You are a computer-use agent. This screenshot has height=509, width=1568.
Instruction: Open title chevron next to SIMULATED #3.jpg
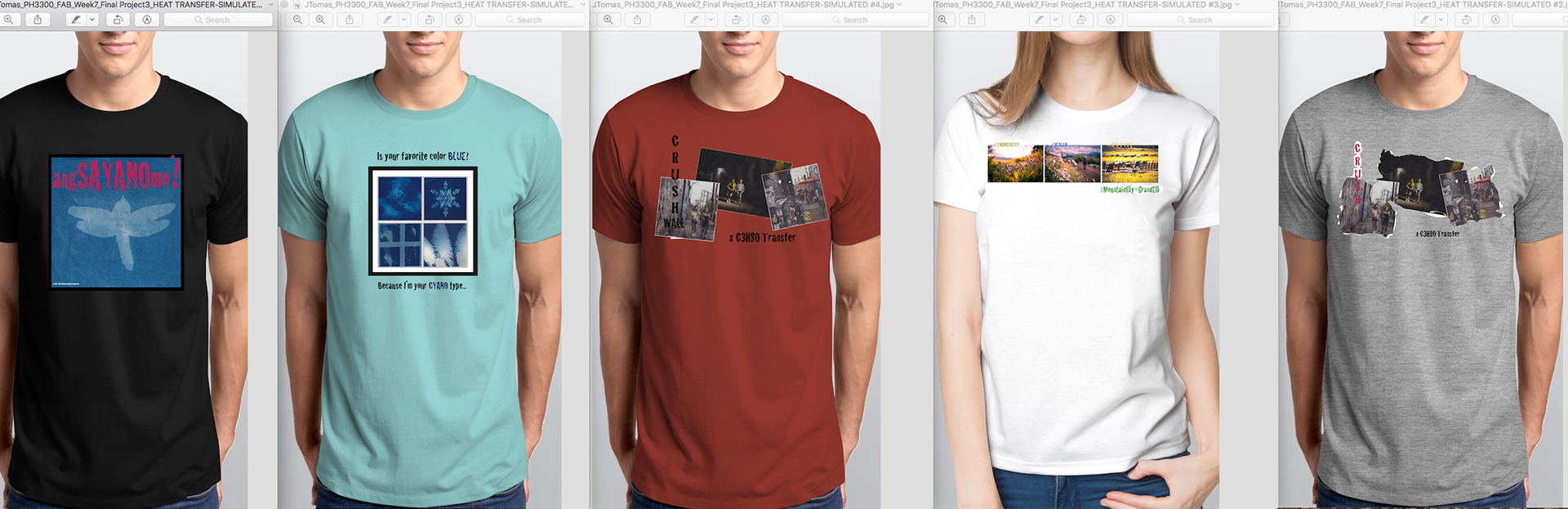click(1237, 5)
